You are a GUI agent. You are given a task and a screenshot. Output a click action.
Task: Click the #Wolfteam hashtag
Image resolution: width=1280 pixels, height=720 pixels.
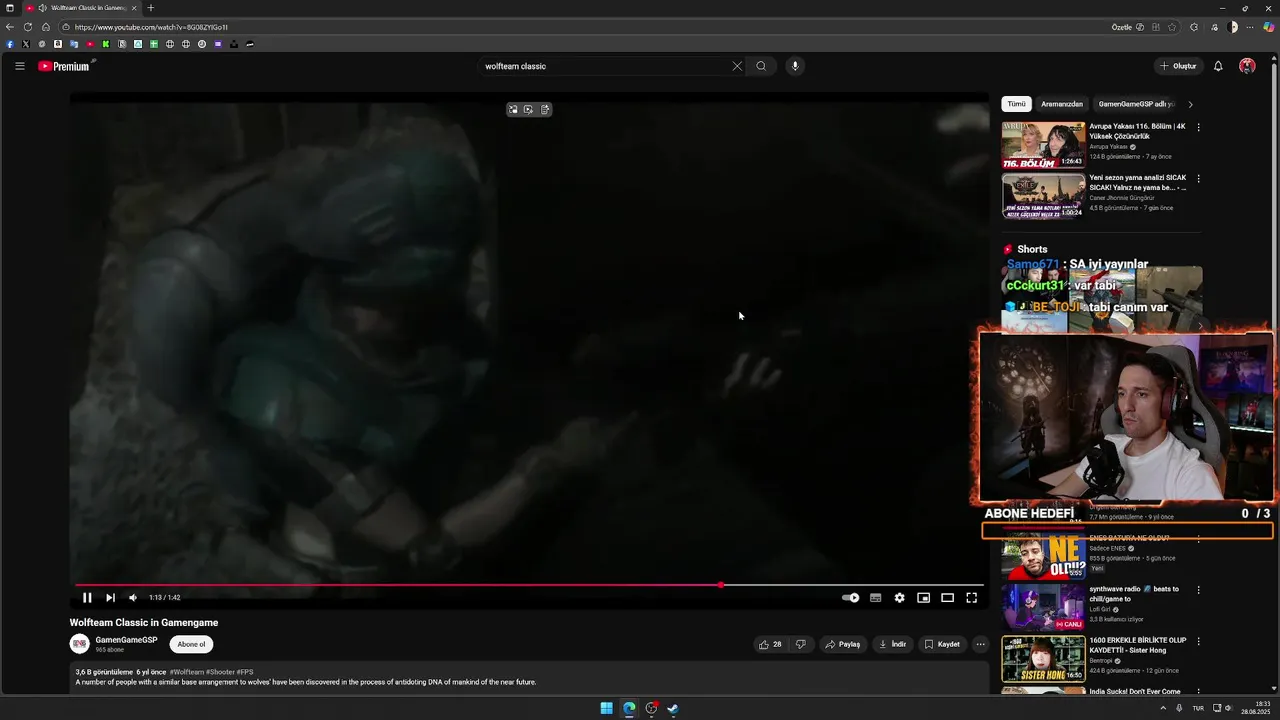pyautogui.click(x=187, y=672)
